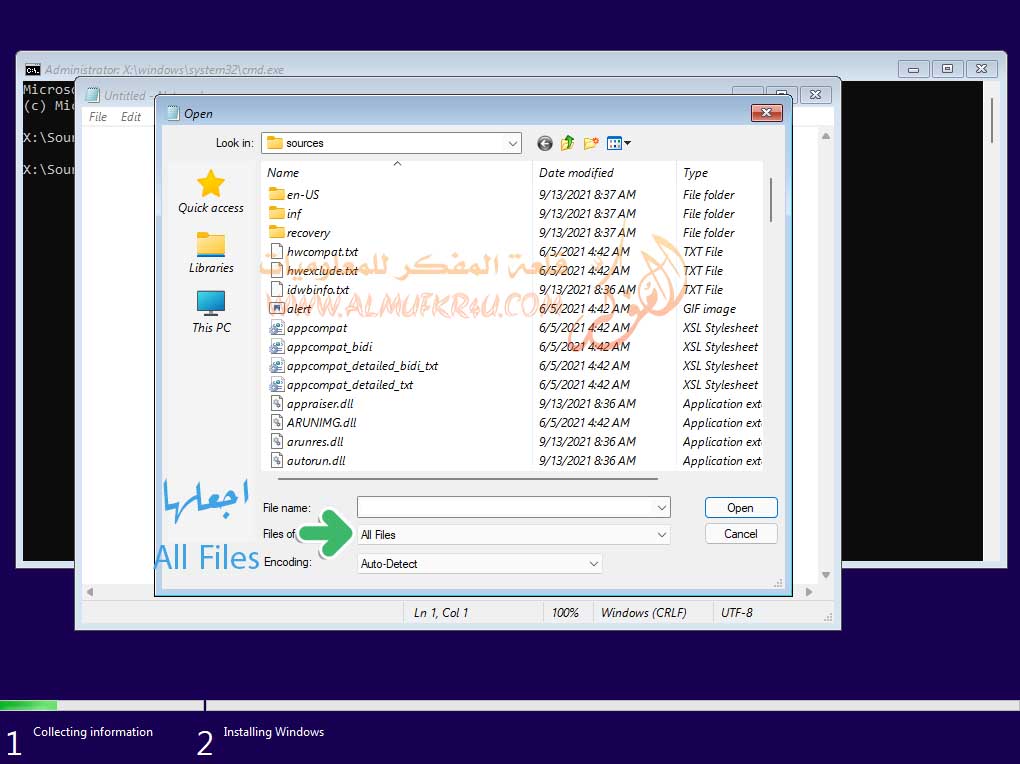Minimize the Administrator cmd window
This screenshot has height=764, width=1020.
click(x=913, y=69)
